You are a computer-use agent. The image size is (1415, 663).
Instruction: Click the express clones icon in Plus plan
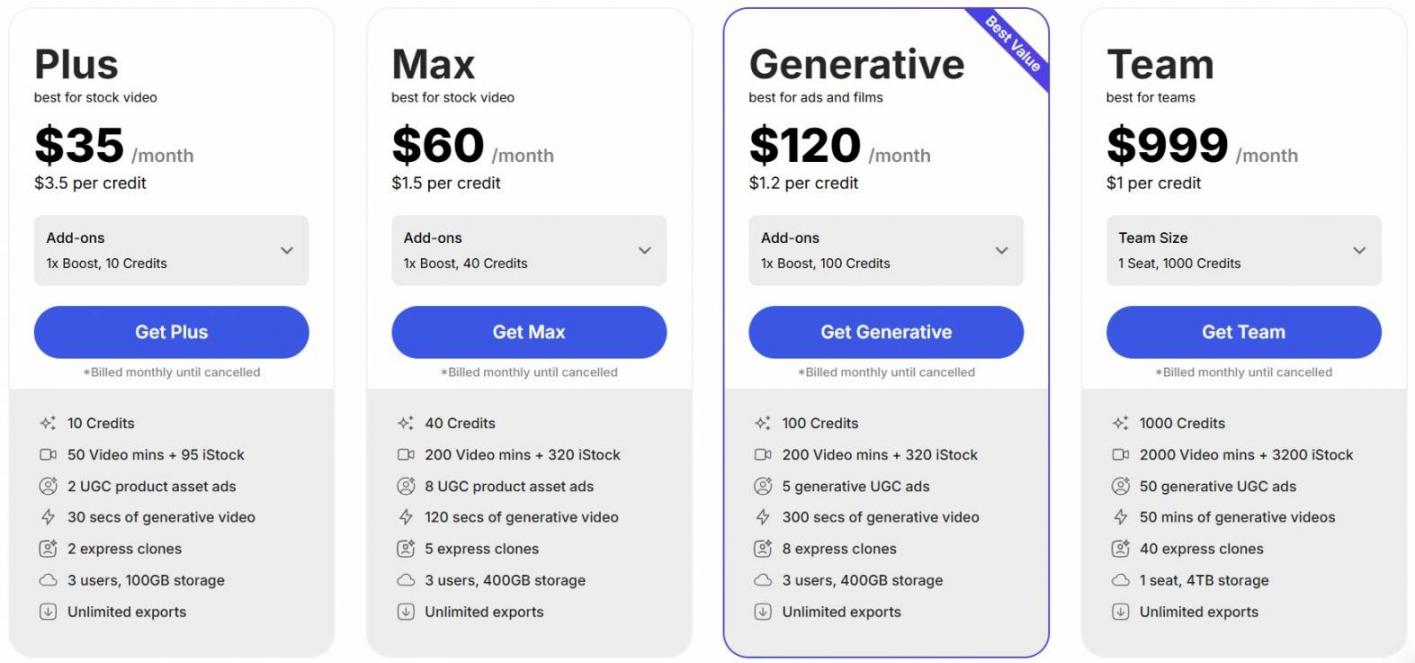(x=48, y=549)
